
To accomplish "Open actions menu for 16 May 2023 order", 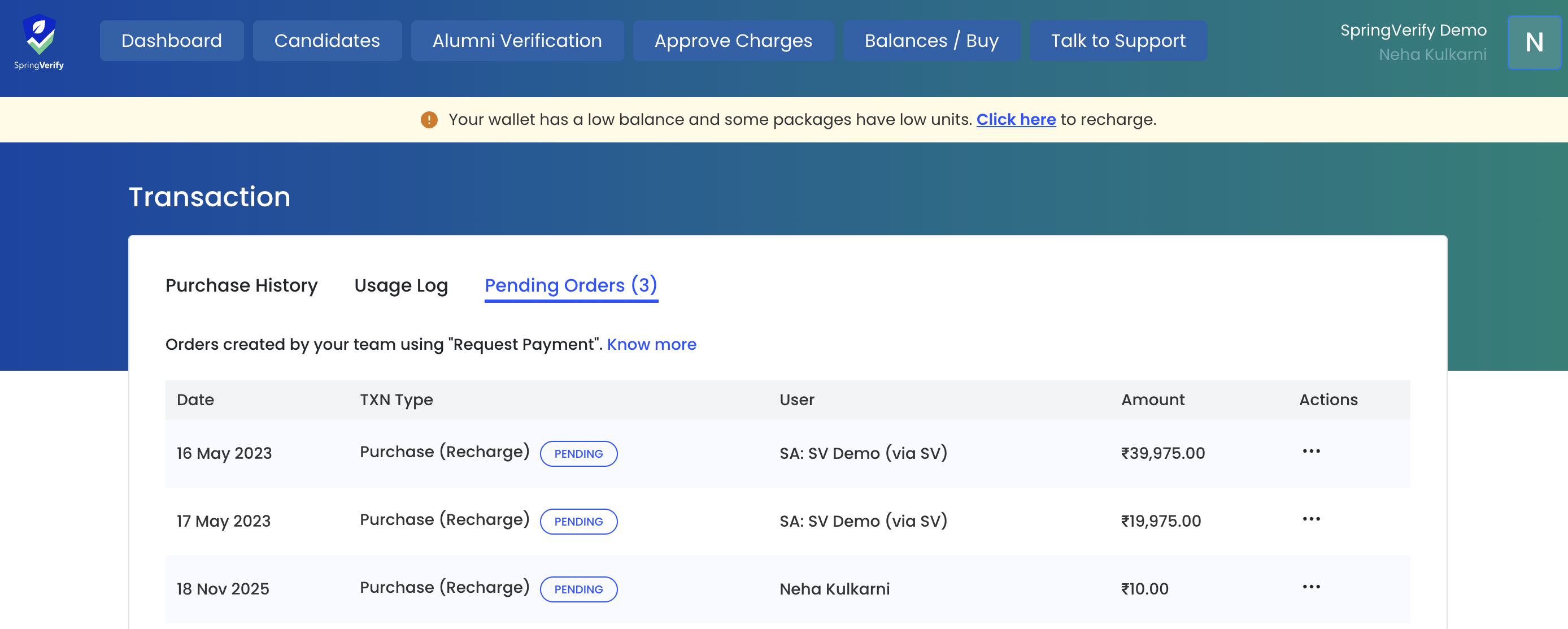I will [1310, 451].
